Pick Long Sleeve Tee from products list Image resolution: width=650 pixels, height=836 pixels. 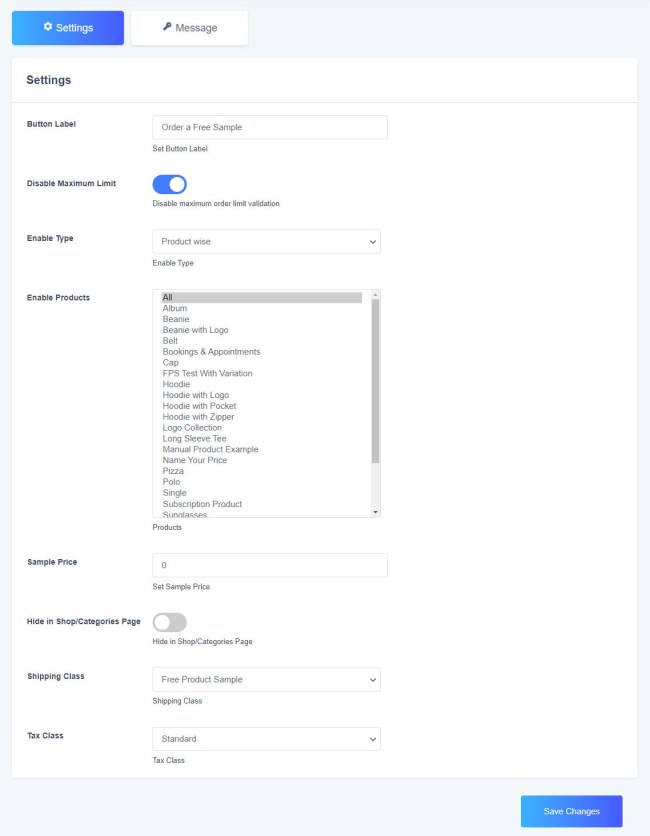pyautogui.click(x=194, y=439)
